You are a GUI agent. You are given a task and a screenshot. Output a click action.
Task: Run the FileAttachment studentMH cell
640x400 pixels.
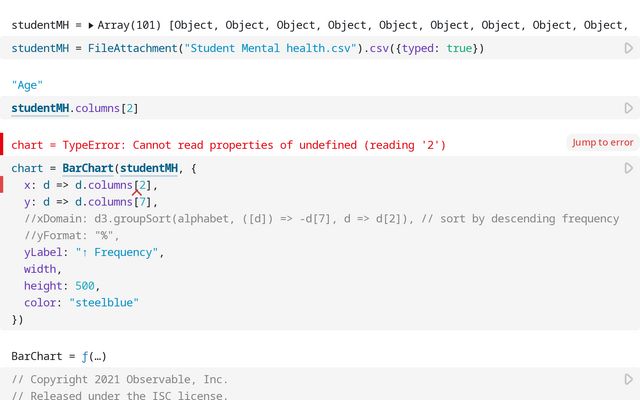pyautogui.click(x=628, y=48)
